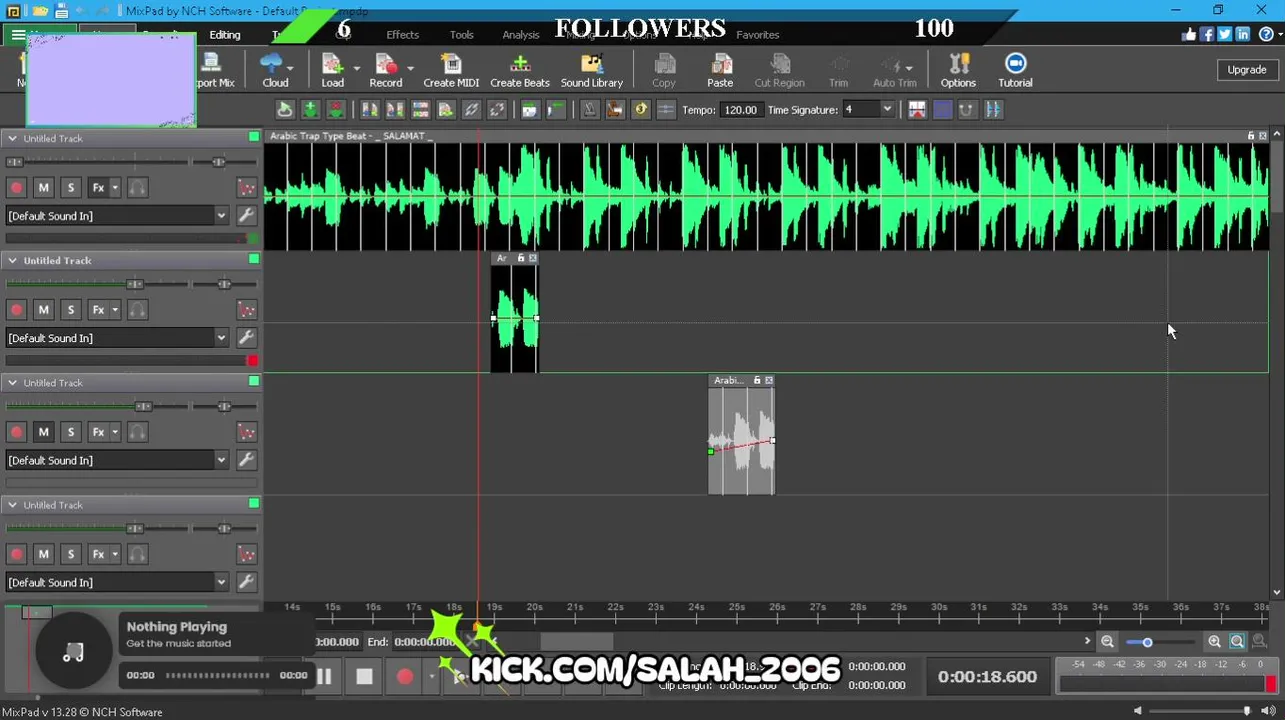1285x720 pixels.
Task: Expand the Record button dropdown arrow
Action: tap(411, 69)
